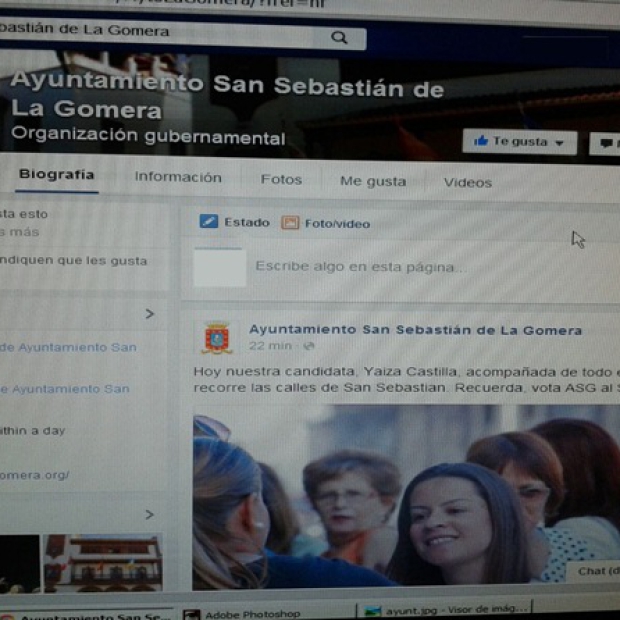The width and height of the screenshot is (620, 620).
Task: Click the page title 'Ayuntamiento San Sebastián de La Gomera'
Action: [x=227, y=96]
